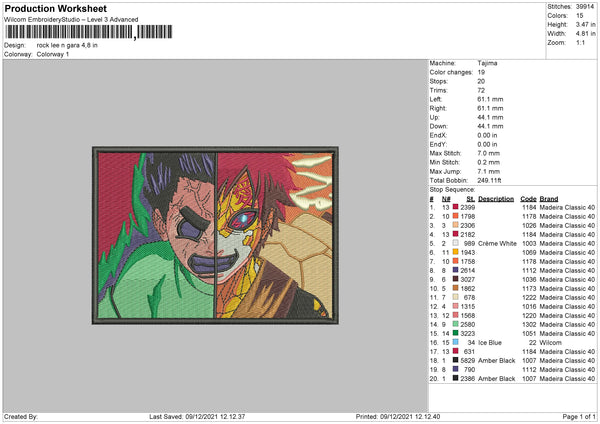
Task: Click the Max Jump value '7.1 mm'
Action: [489, 171]
